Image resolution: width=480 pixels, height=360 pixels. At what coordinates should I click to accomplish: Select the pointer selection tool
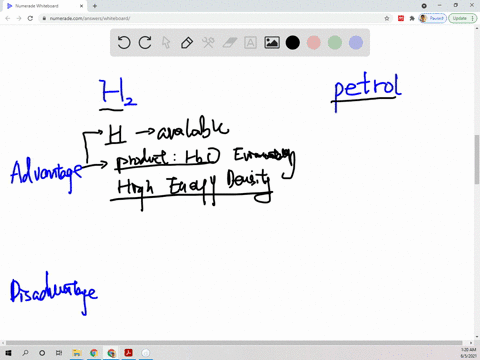166,43
